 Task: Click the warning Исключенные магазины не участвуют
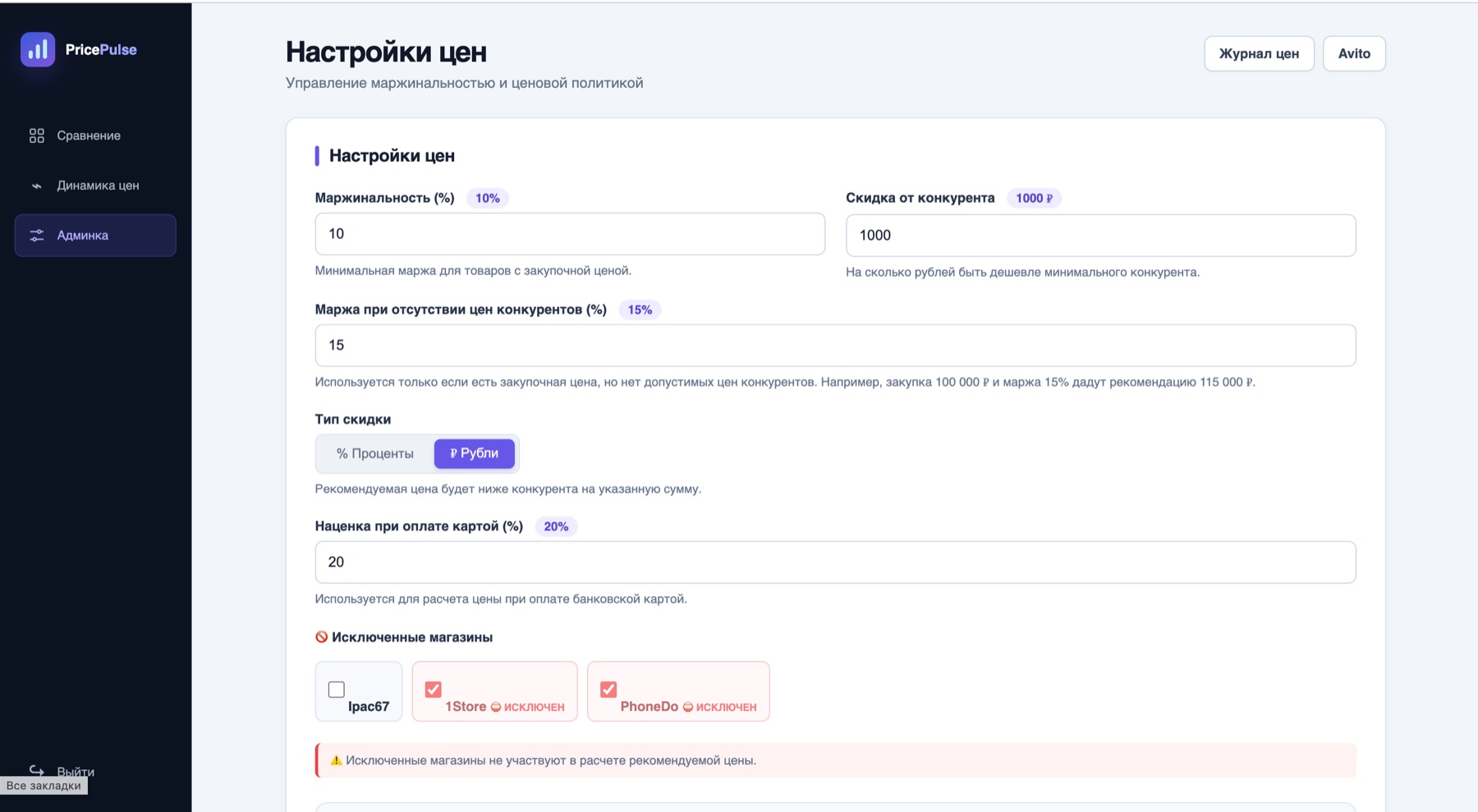pos(551,760)
